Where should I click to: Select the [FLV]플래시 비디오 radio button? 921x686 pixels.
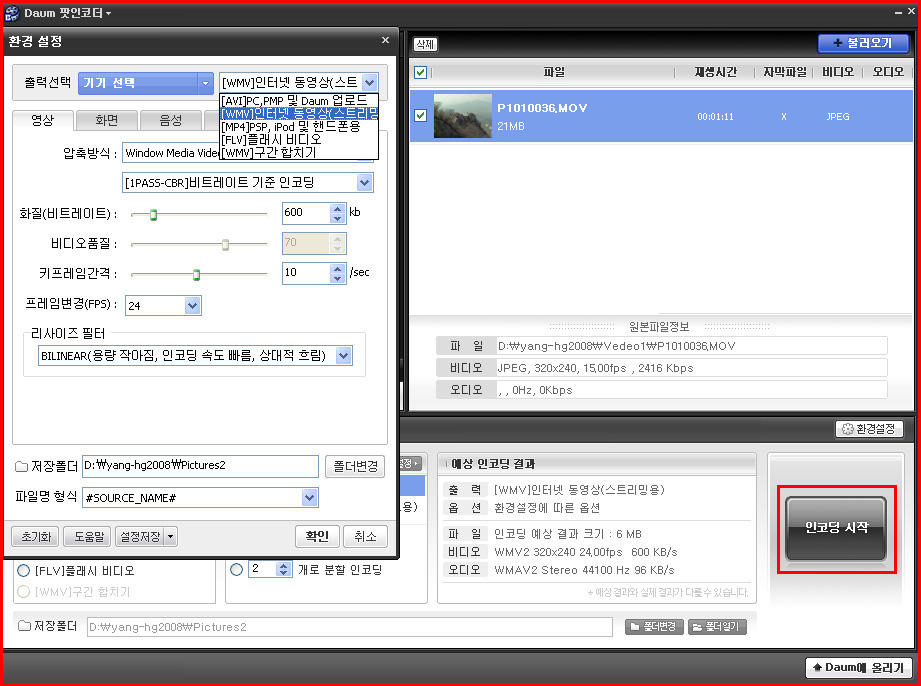23,570
